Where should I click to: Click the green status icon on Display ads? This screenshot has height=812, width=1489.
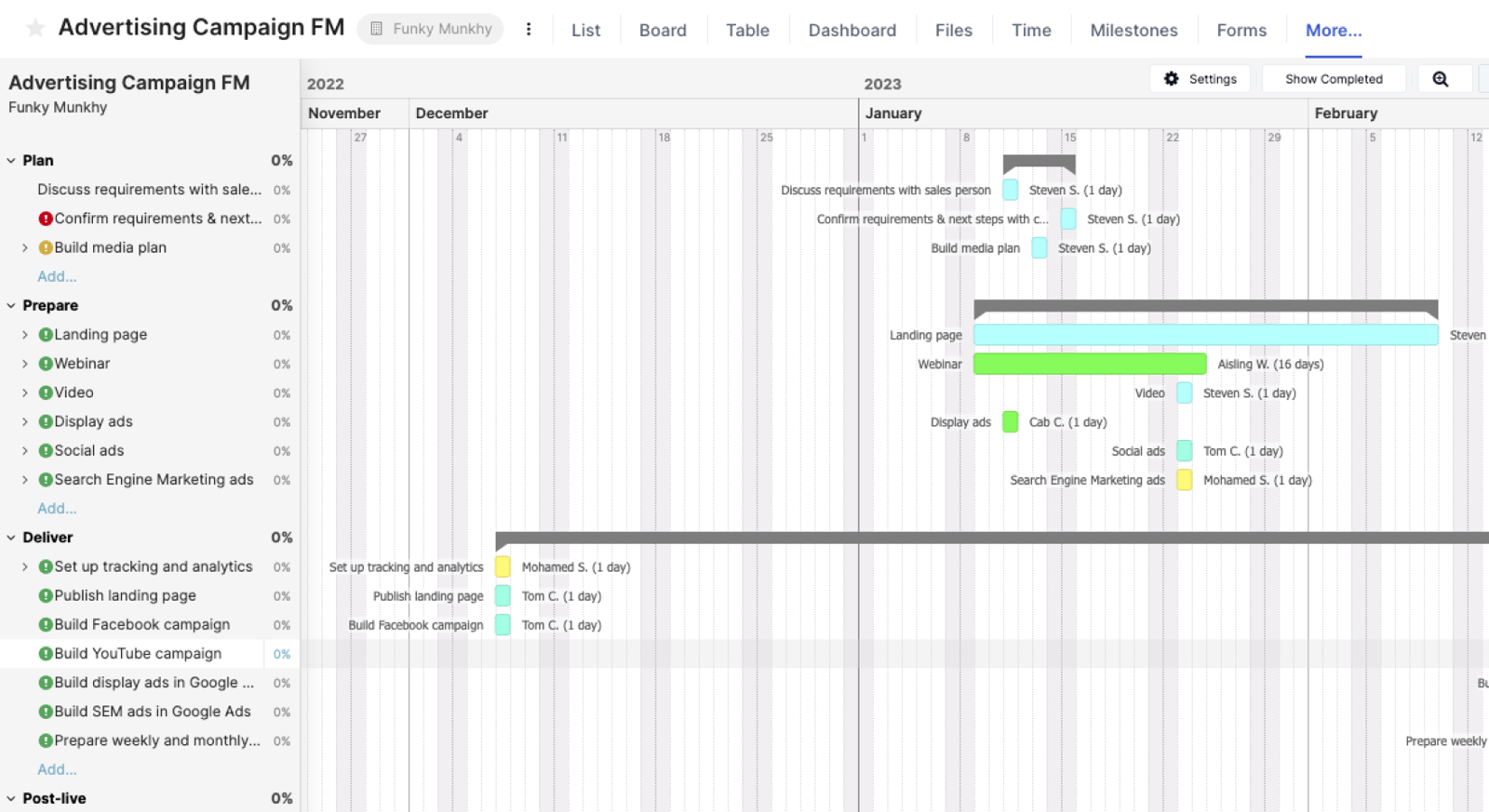[46, 421]
